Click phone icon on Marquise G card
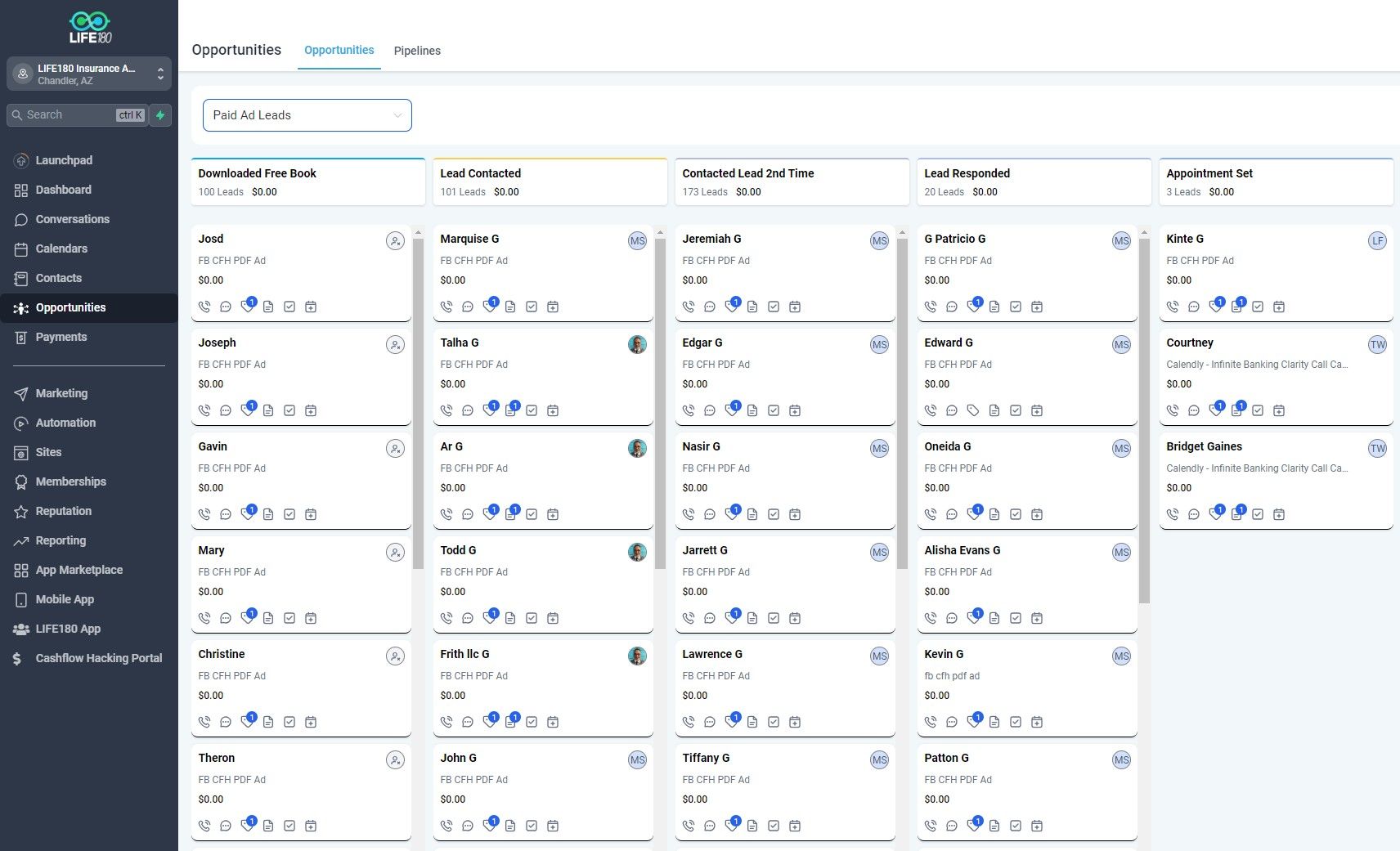Viewport: 1400px width, 851px height. point(446,307)
